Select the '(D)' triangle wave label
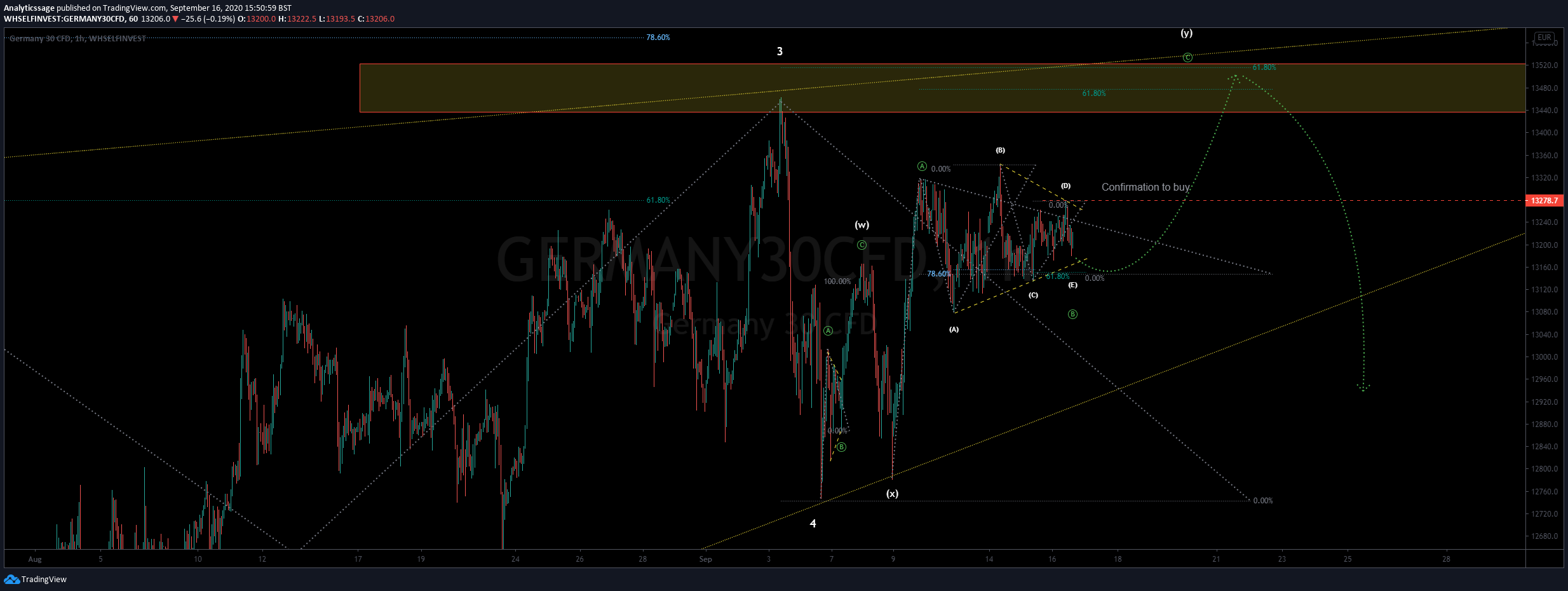 (x=1065, y=186)
